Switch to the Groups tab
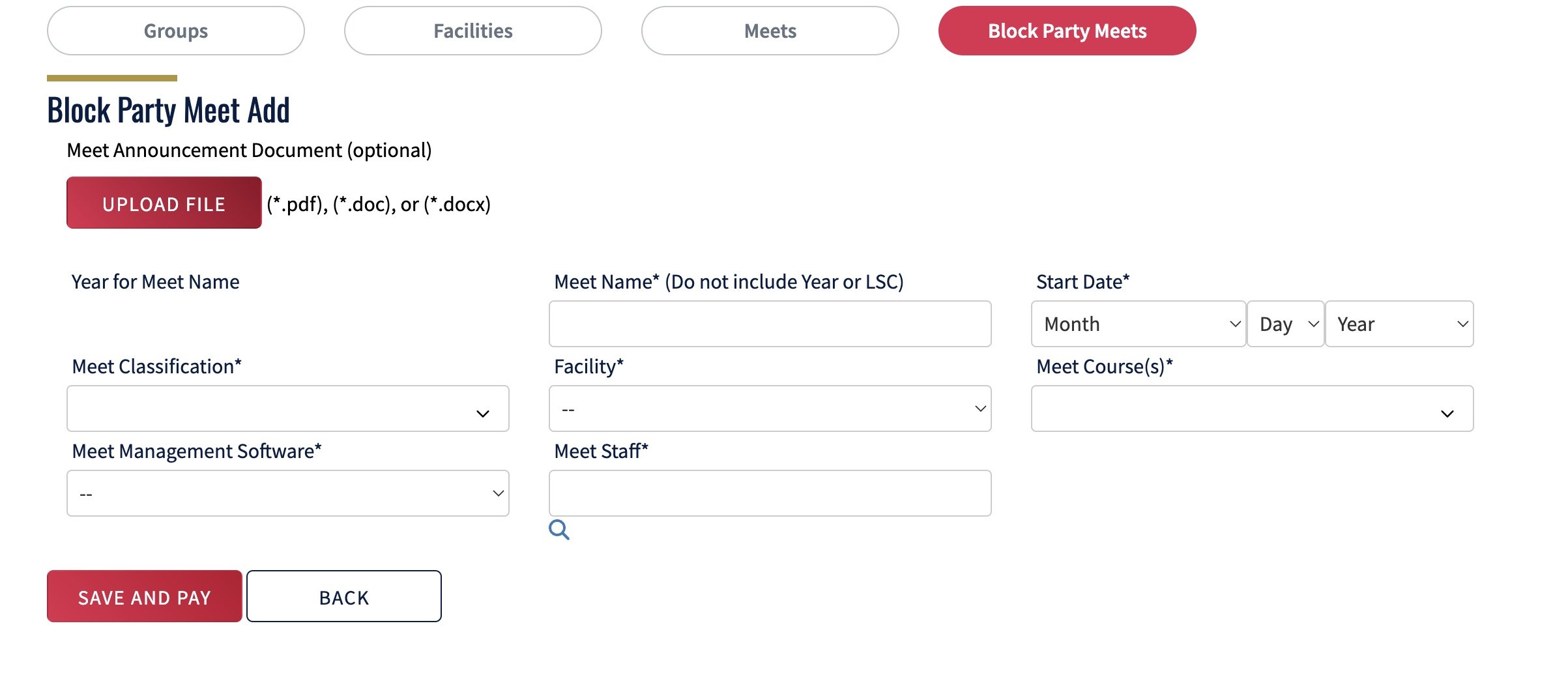 click(x=176, y=31)
